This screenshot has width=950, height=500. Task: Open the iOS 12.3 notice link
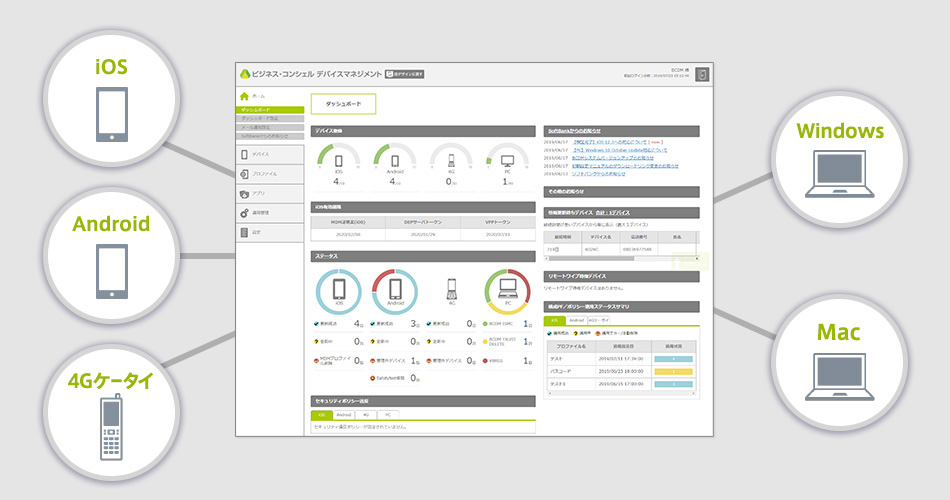pos(609,142)
